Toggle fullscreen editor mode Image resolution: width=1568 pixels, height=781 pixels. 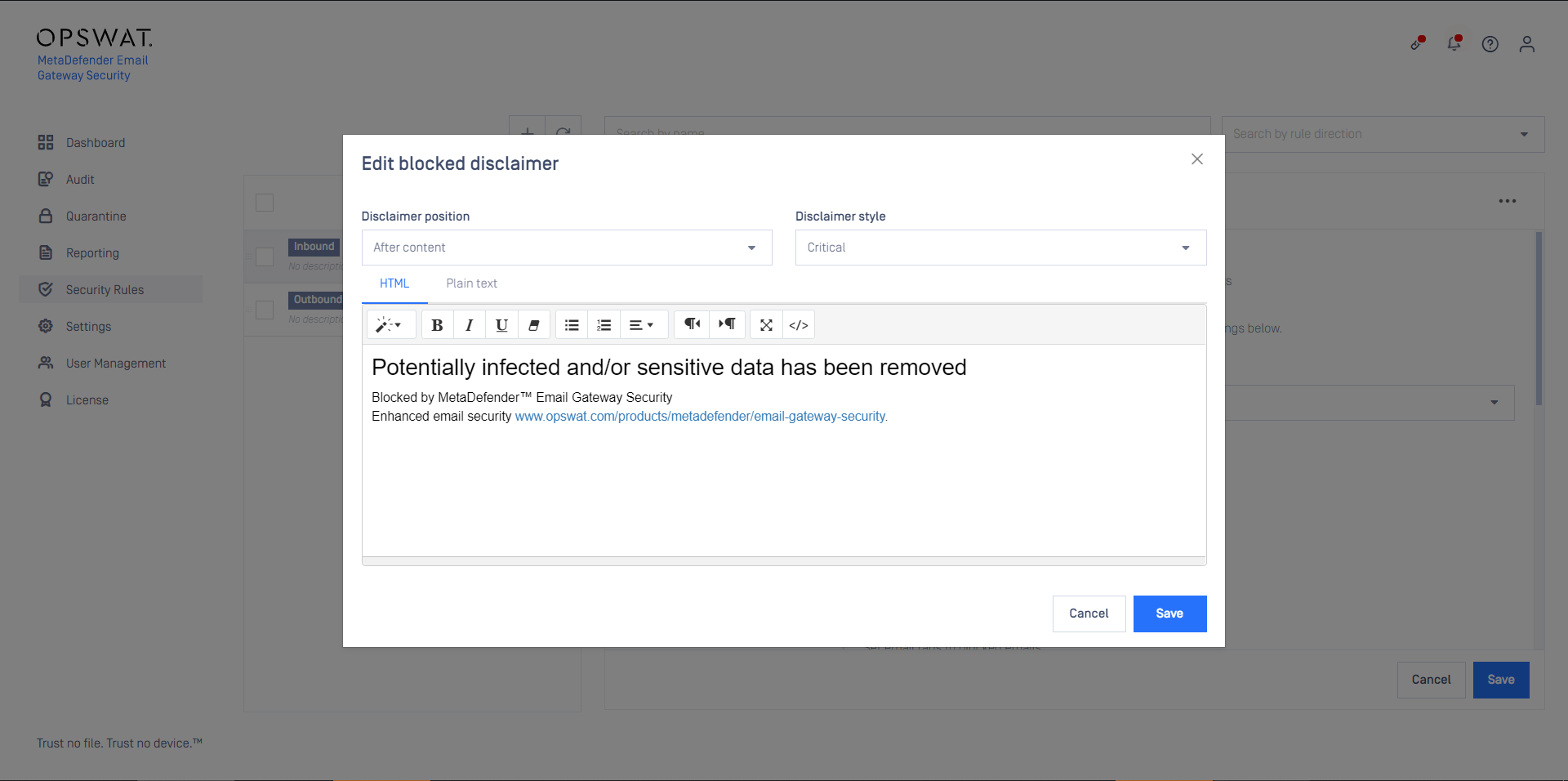click(766, 325)
